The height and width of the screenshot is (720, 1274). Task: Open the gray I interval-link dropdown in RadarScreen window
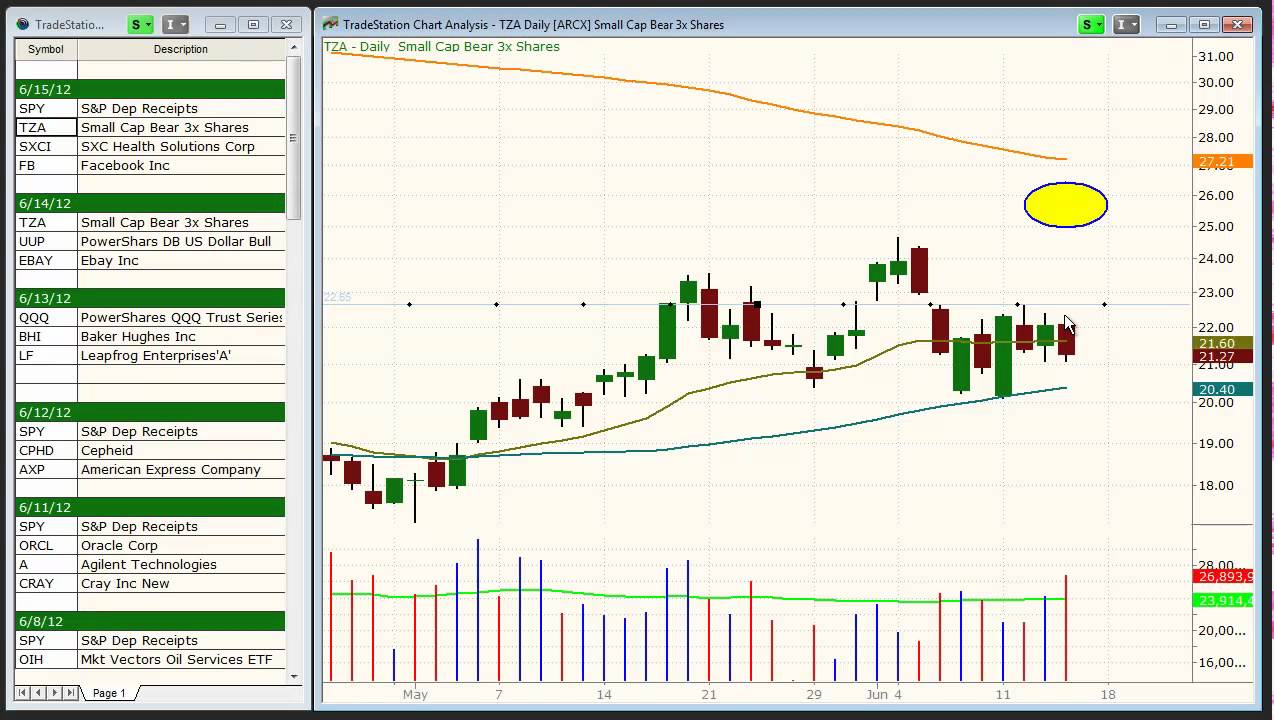pos(175,24)
